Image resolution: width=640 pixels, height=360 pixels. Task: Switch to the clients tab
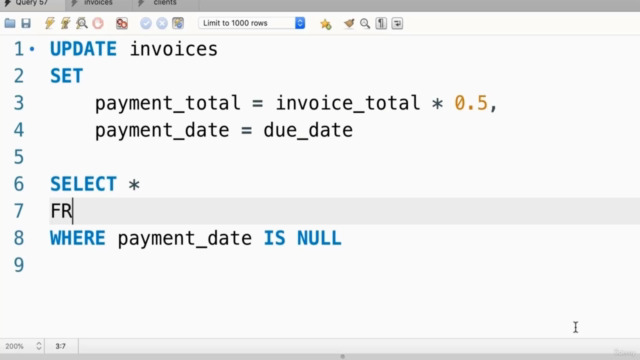coord(165,3)
